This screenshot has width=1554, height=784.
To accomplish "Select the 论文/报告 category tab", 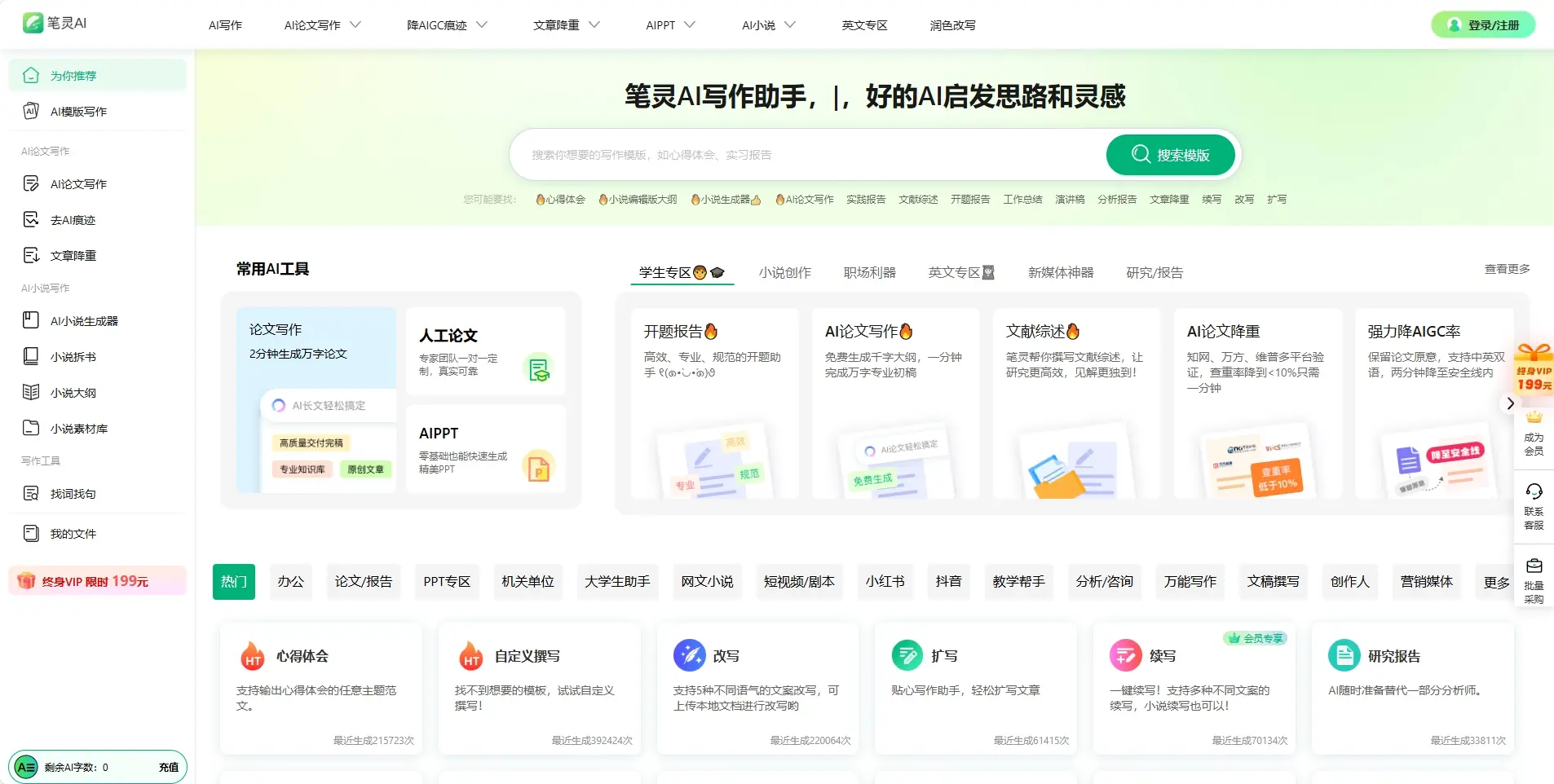I will 364,582.
